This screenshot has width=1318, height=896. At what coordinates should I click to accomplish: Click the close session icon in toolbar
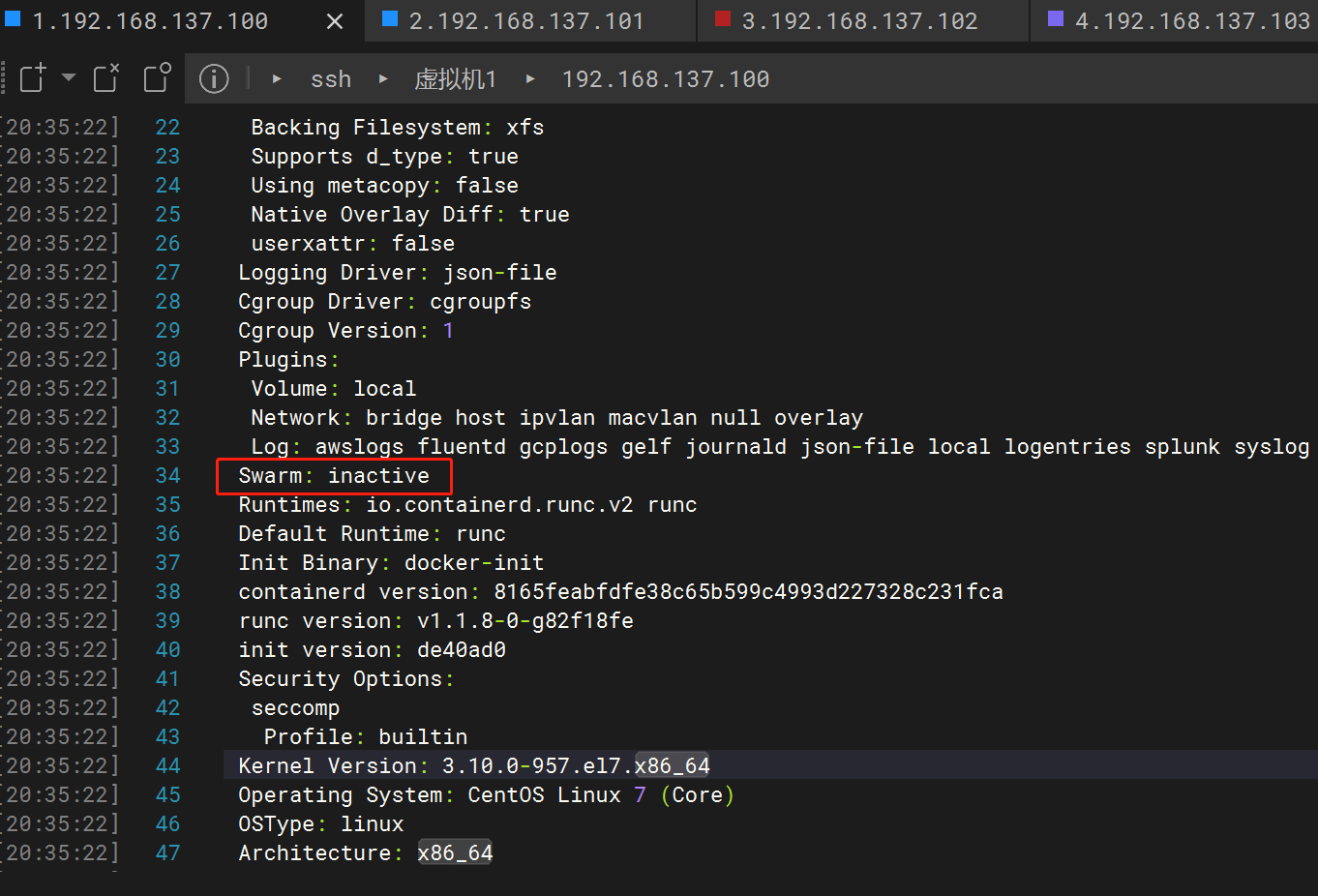click(x=106, y=78)
